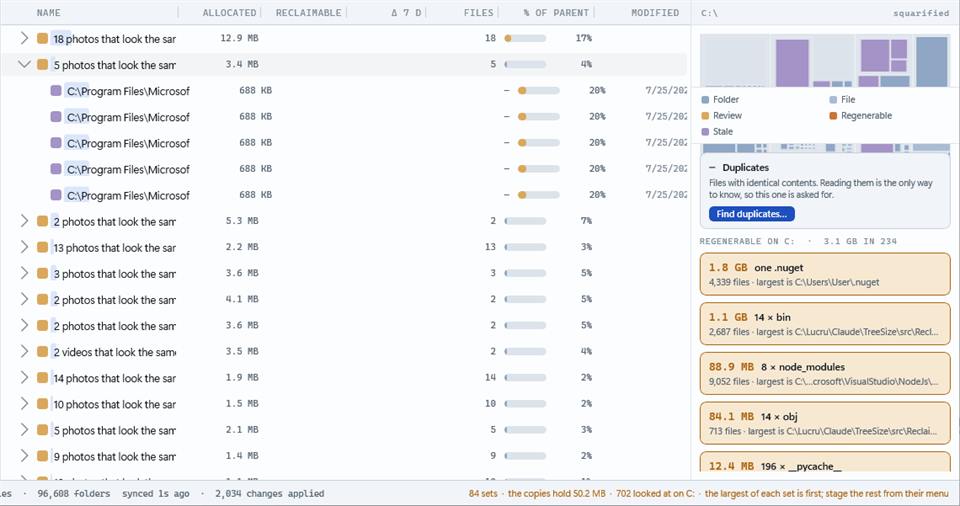Sort by the % OF PARENT column header
Screen dimensions: 960x506
(x=557, y=12)
